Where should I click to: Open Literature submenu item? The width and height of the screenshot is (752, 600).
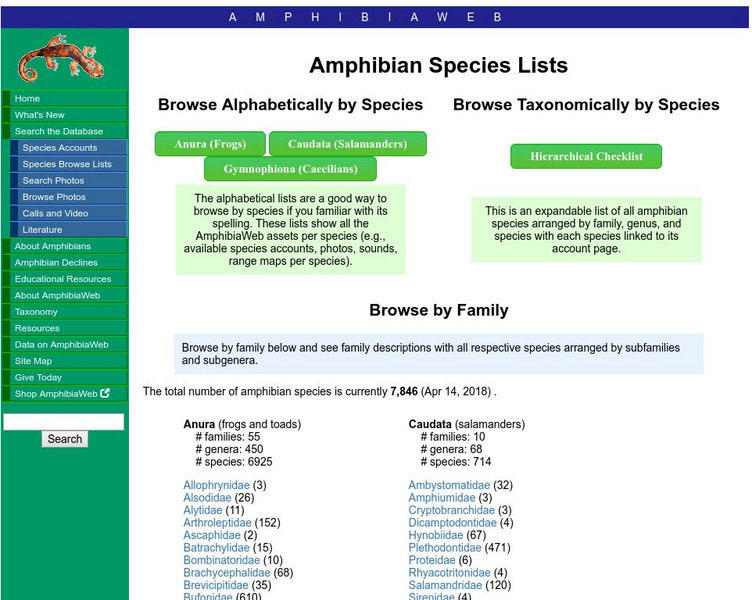click(69, 229)
